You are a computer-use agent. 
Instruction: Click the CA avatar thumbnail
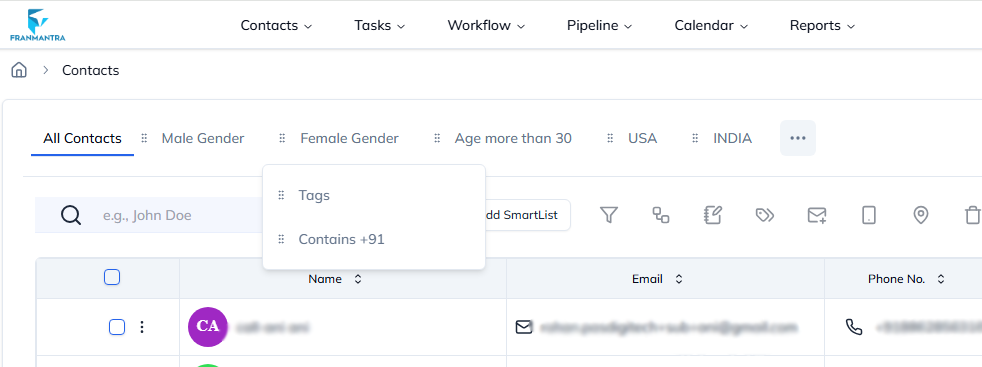pos(208,327)
